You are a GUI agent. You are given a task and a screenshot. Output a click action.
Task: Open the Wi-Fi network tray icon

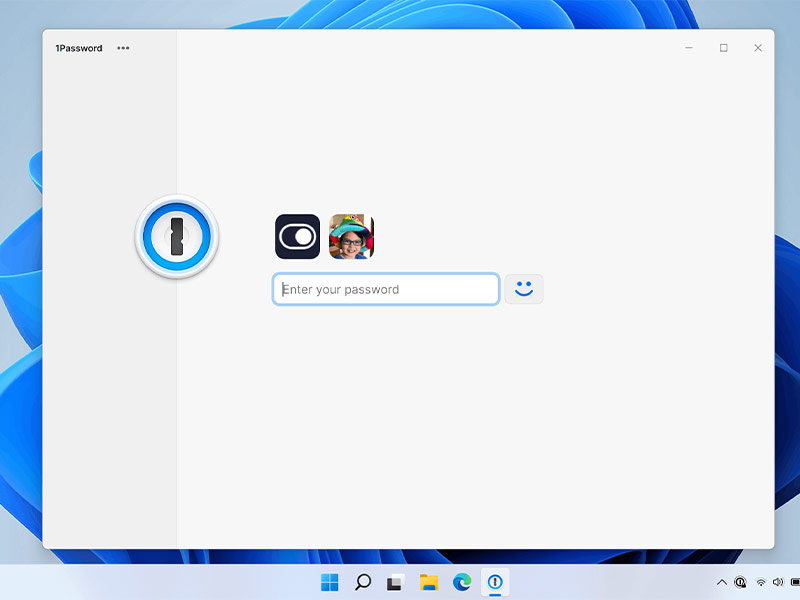point(760,582)
